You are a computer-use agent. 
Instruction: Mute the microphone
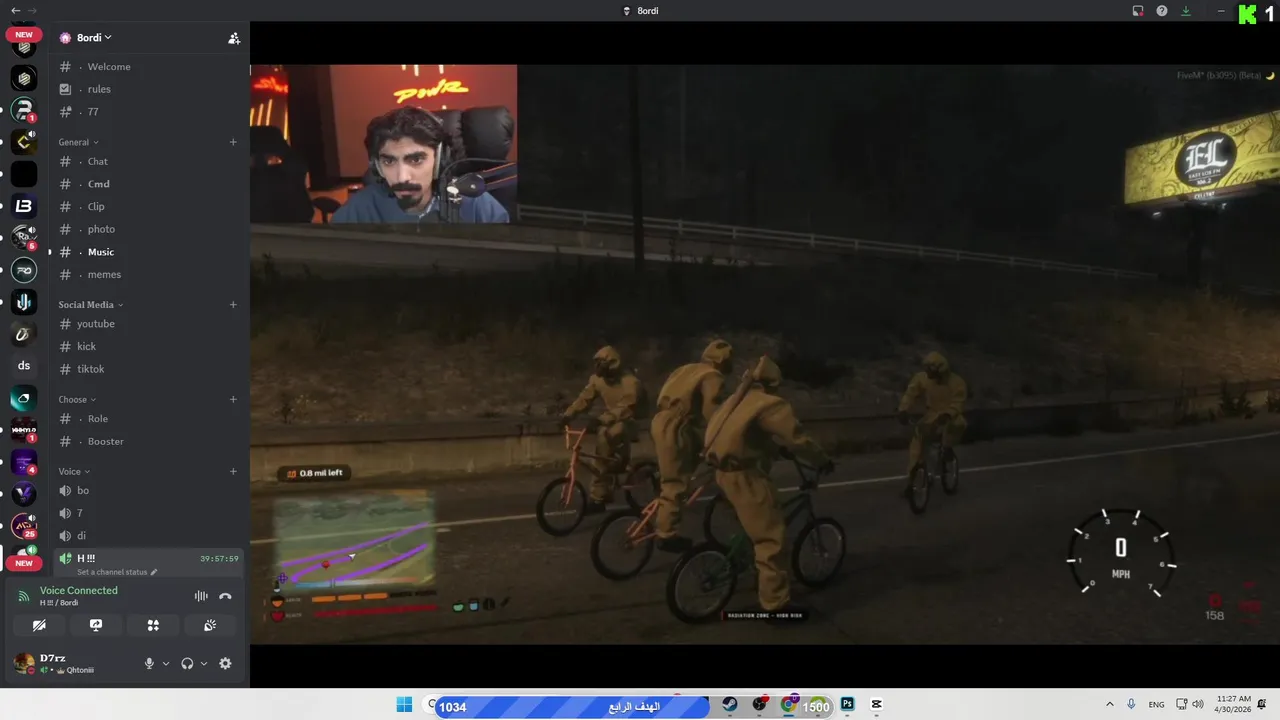pos(149,663)
